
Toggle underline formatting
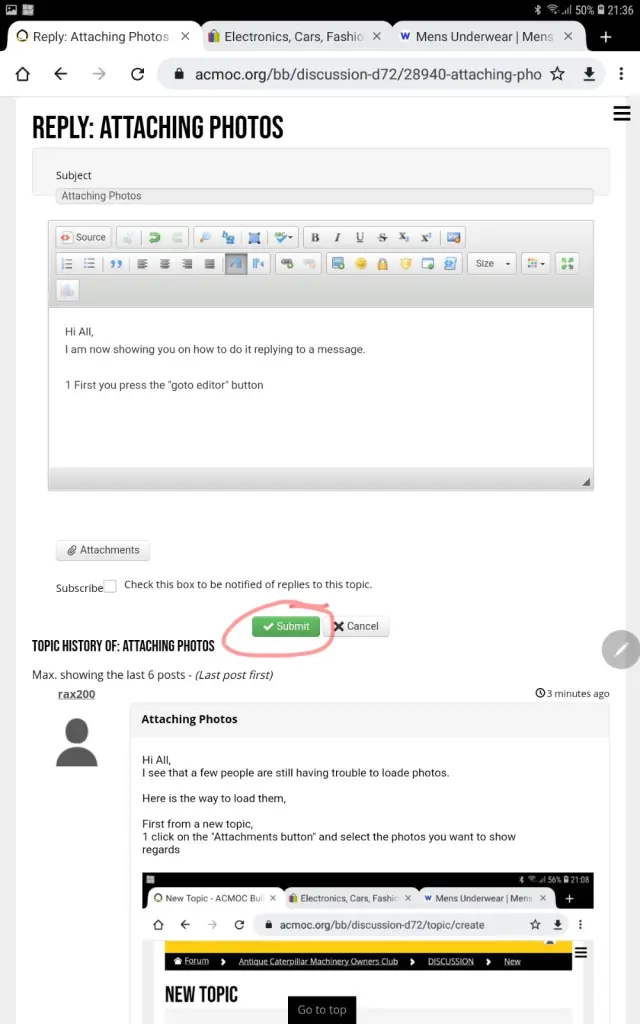tap(359, 237)
